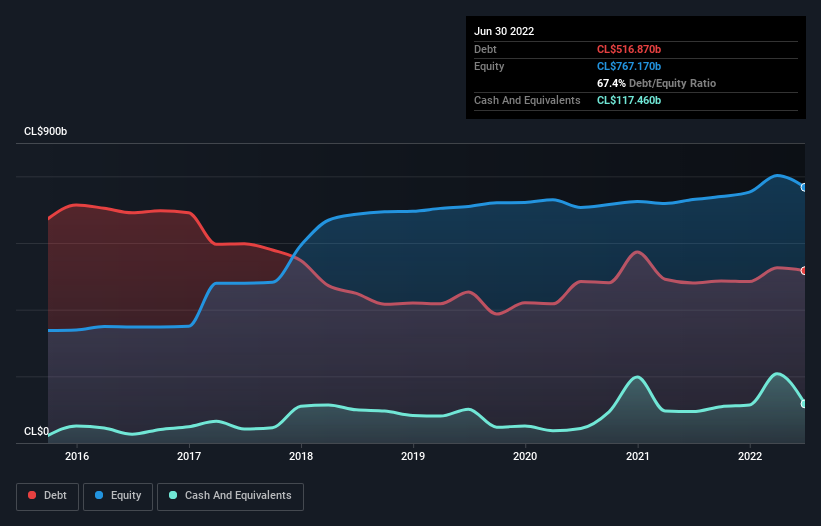Select the blue Equity endpoint marker on the chart
Viewport: 821px width, 526px height.
coord(804,187)
